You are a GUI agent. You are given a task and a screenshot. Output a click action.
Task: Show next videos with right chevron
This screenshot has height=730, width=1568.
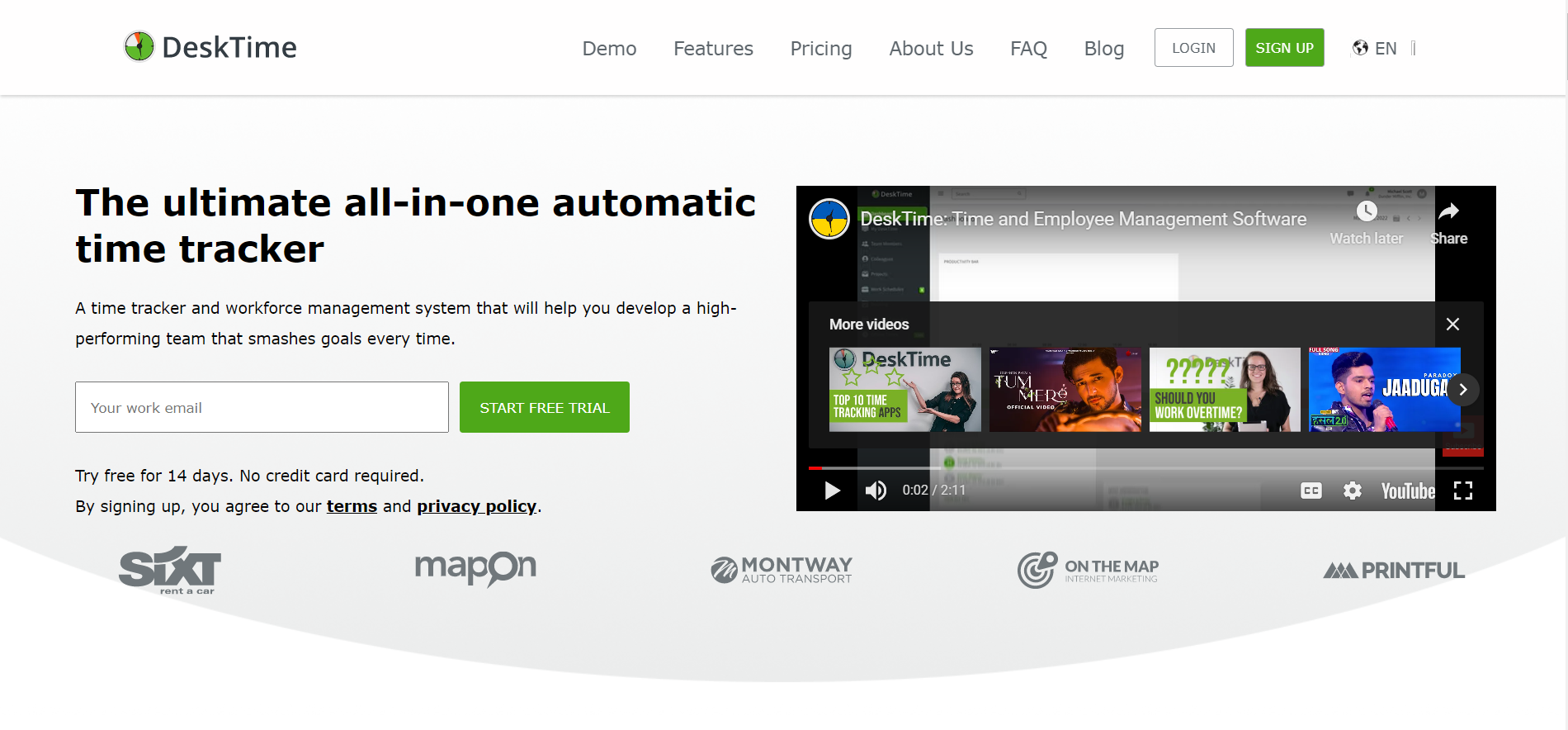(1462, 390)
